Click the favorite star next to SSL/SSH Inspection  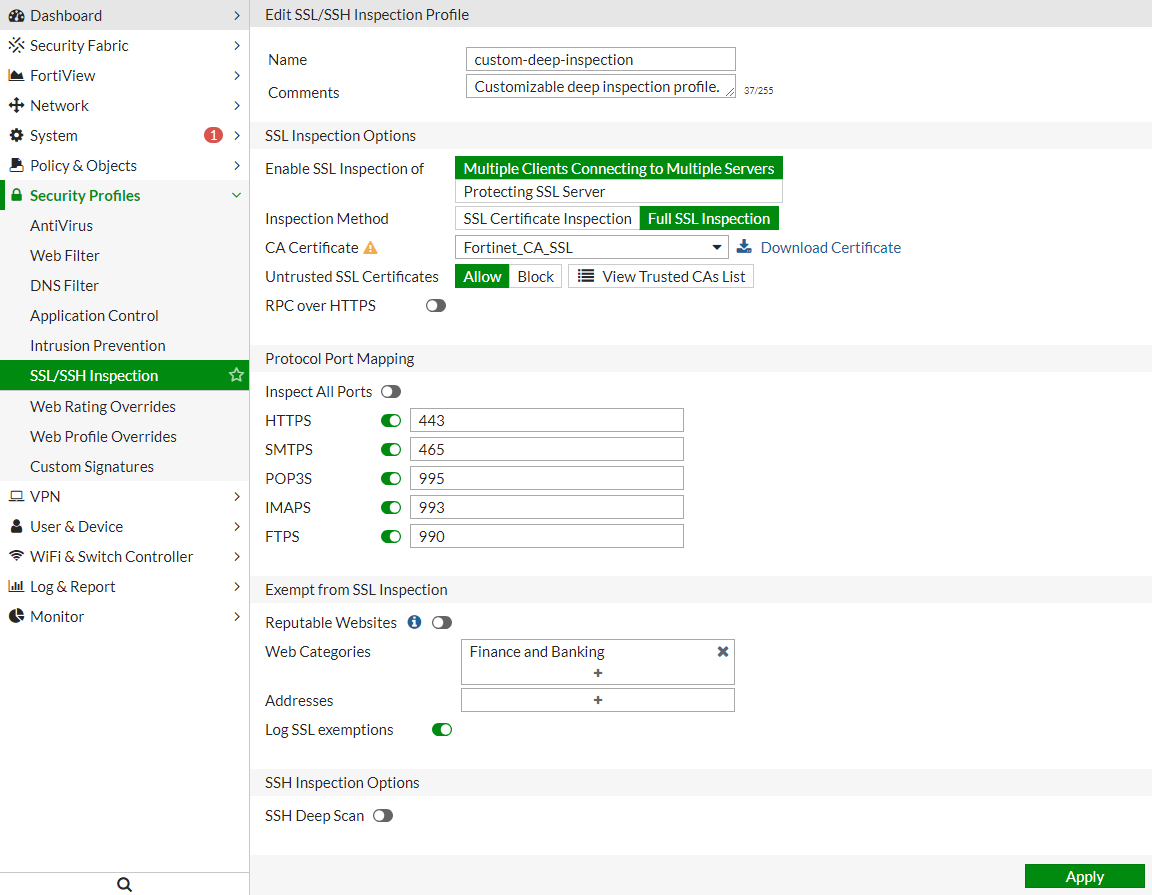236,375
